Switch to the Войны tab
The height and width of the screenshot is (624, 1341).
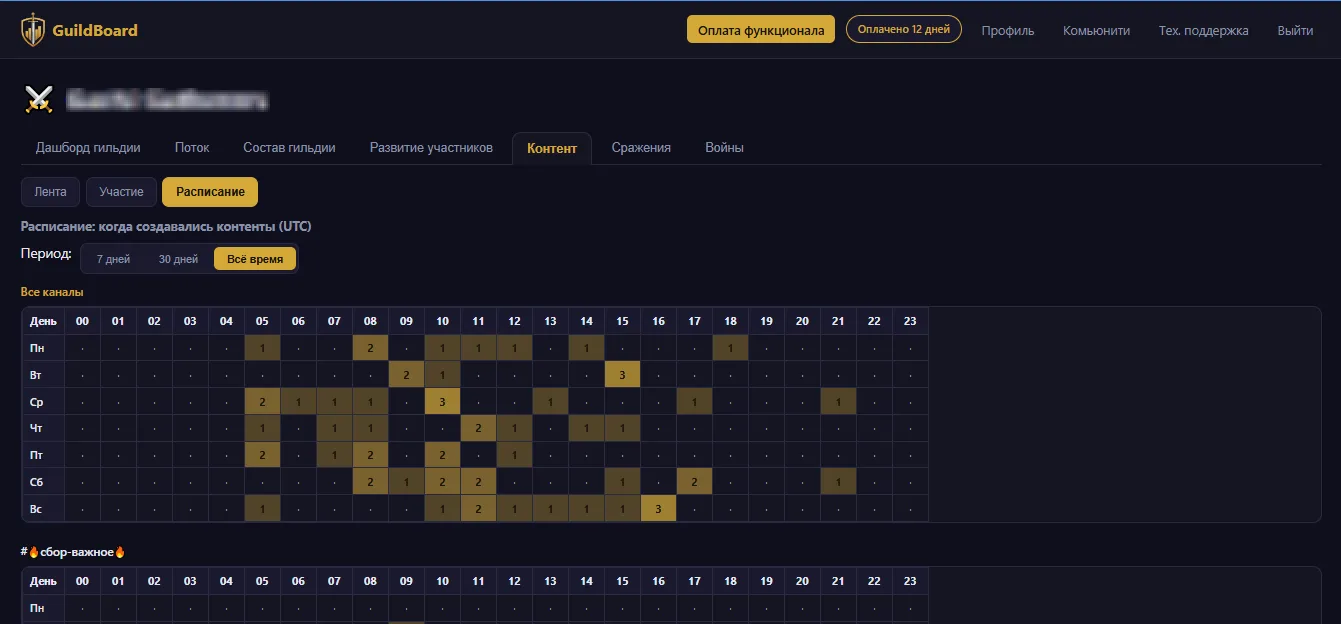(x=724, y=148)
